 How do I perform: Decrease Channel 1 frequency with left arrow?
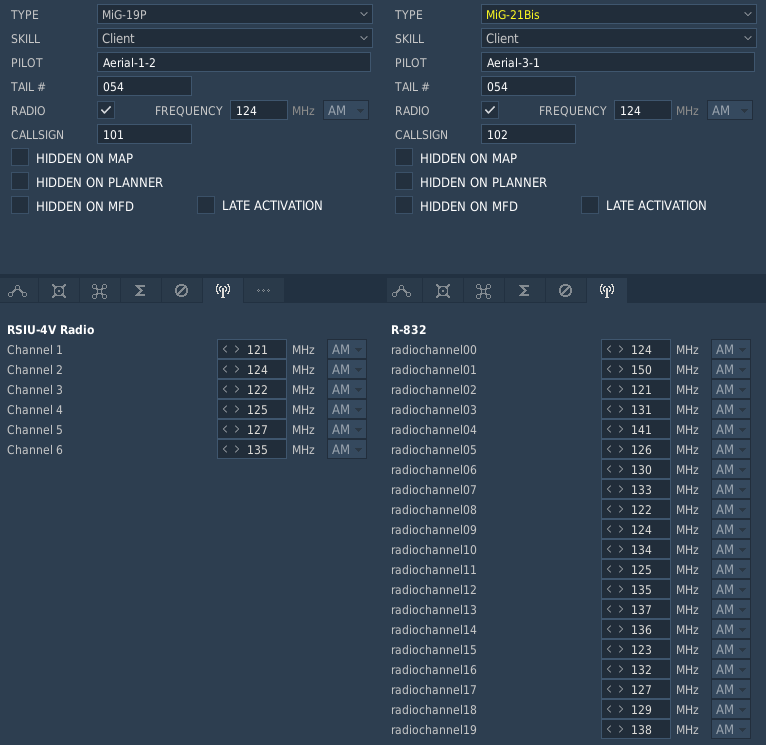(225, 349)
